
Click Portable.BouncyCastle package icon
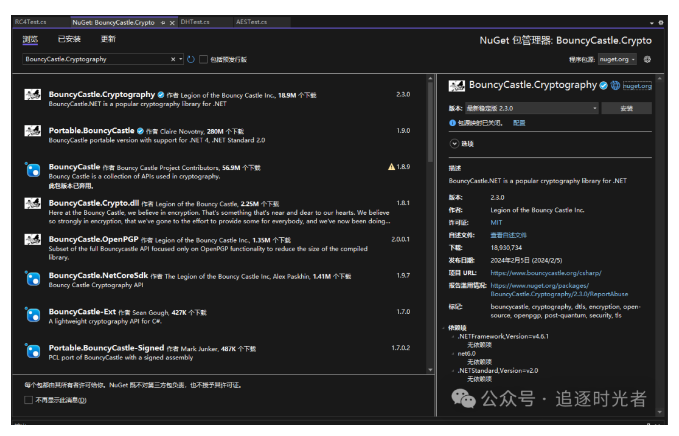[32, 131]
